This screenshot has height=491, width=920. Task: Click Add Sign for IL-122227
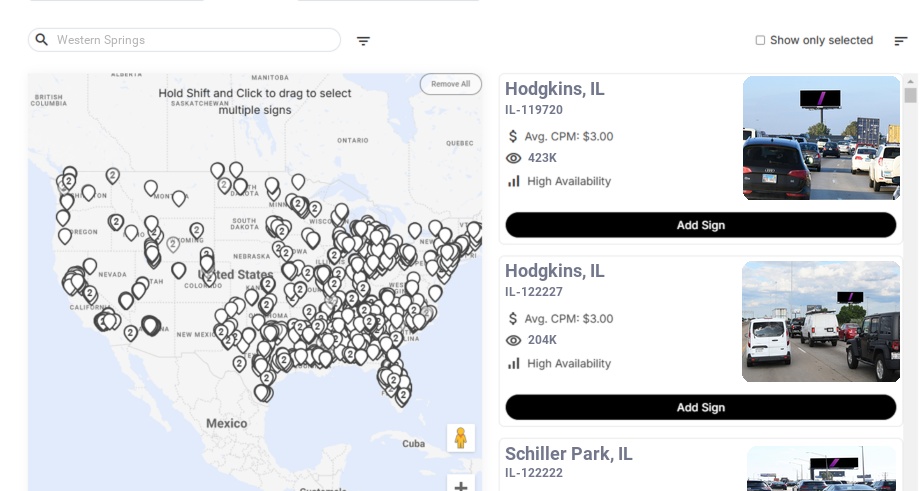coord(700,407)
